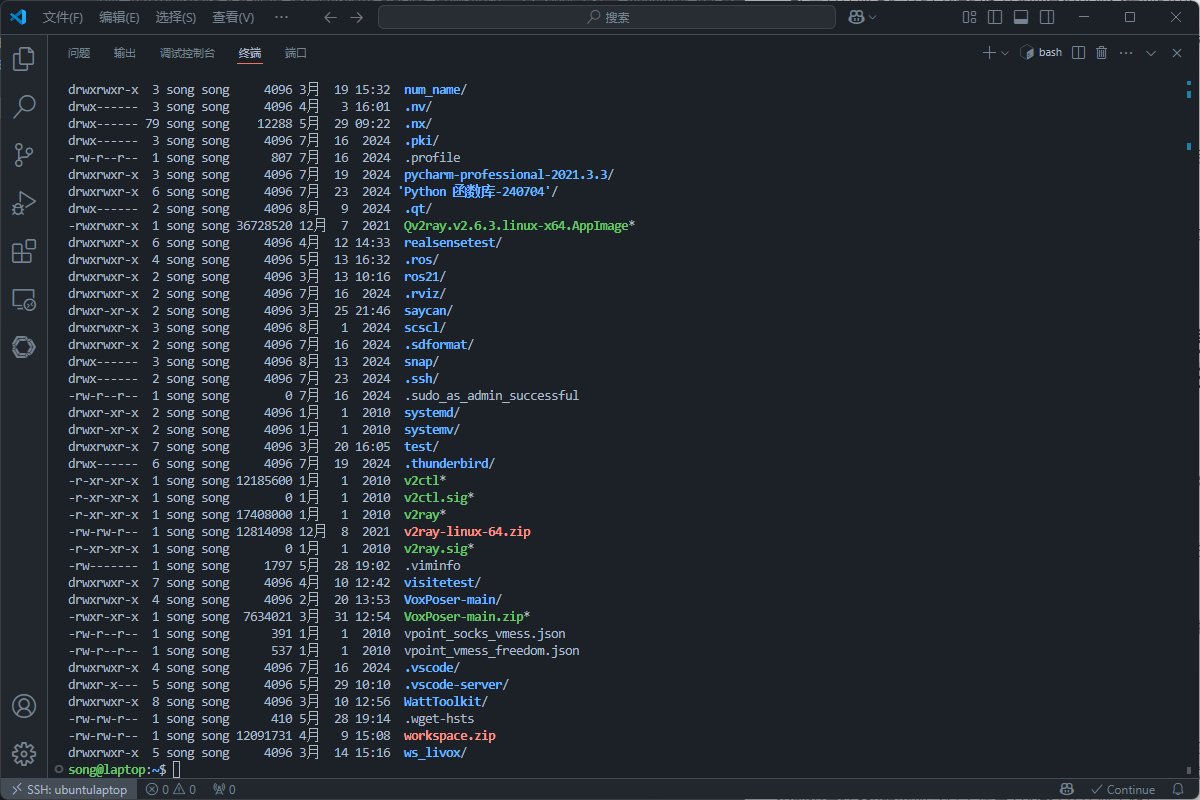Open Remote Explorer in activity bar
1200x800 pixels.
pos(24,299)
